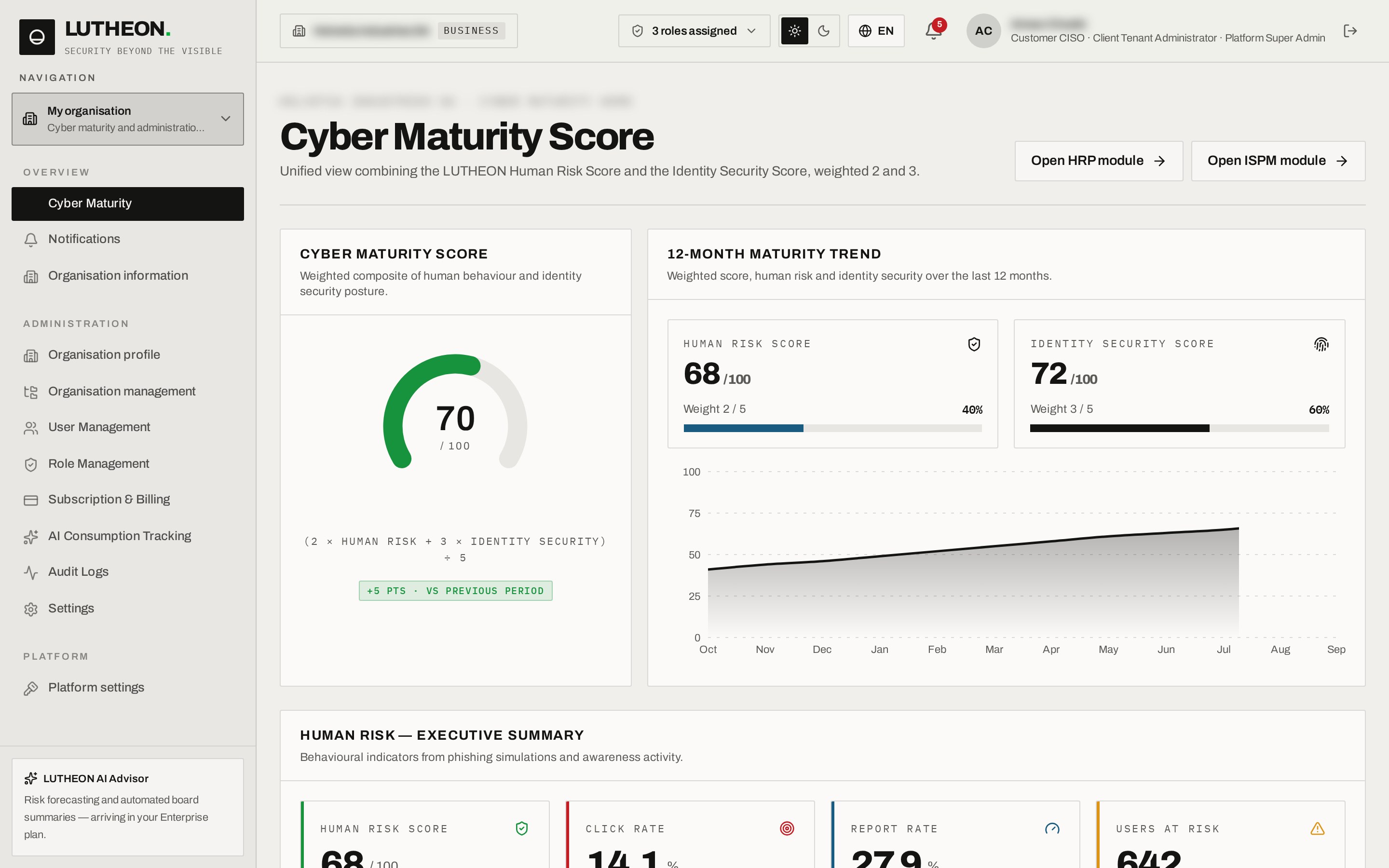Click the 72 /100 Identity Security Score value
The width and height of the screenshot is (1389, 868).
pyautogui.click(x=1063, y=374)
